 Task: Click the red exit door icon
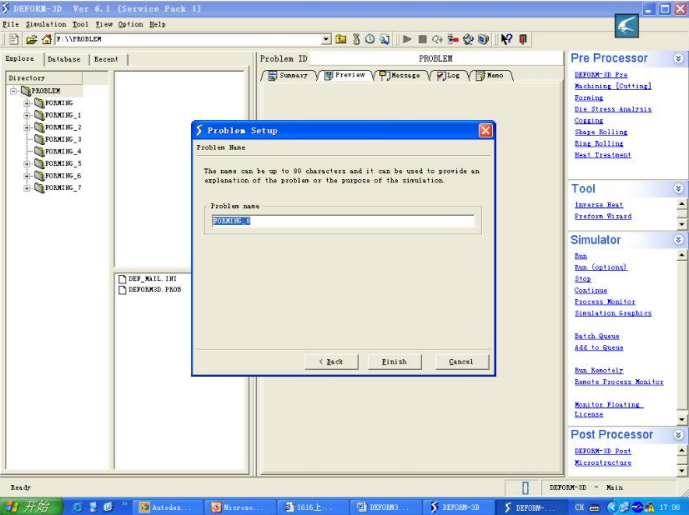point(523,40)
